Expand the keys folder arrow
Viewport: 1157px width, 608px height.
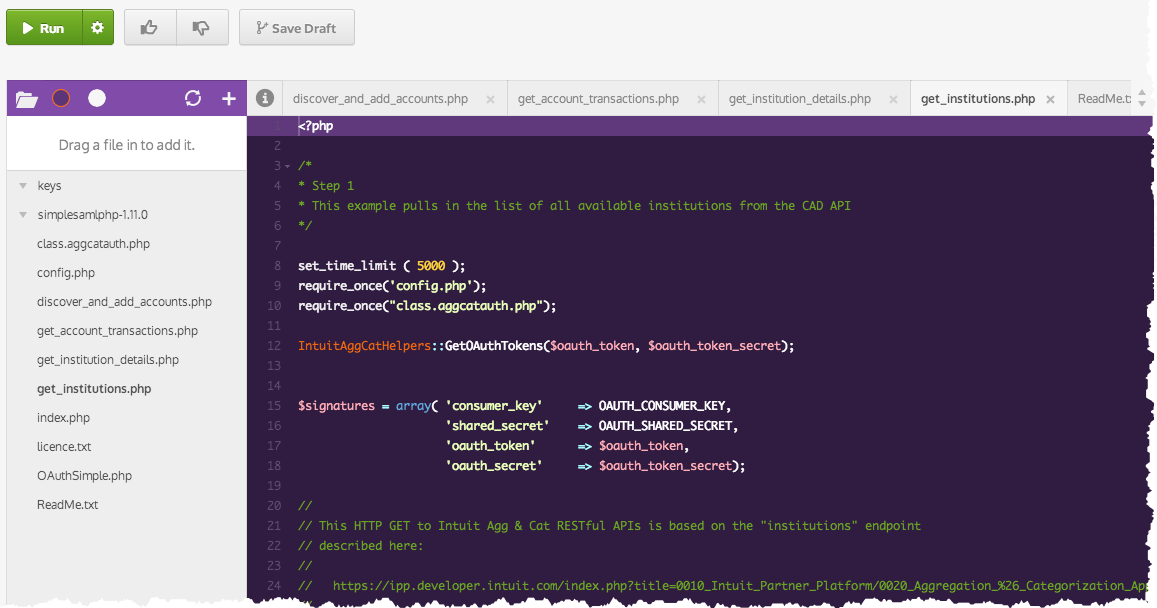23,186
